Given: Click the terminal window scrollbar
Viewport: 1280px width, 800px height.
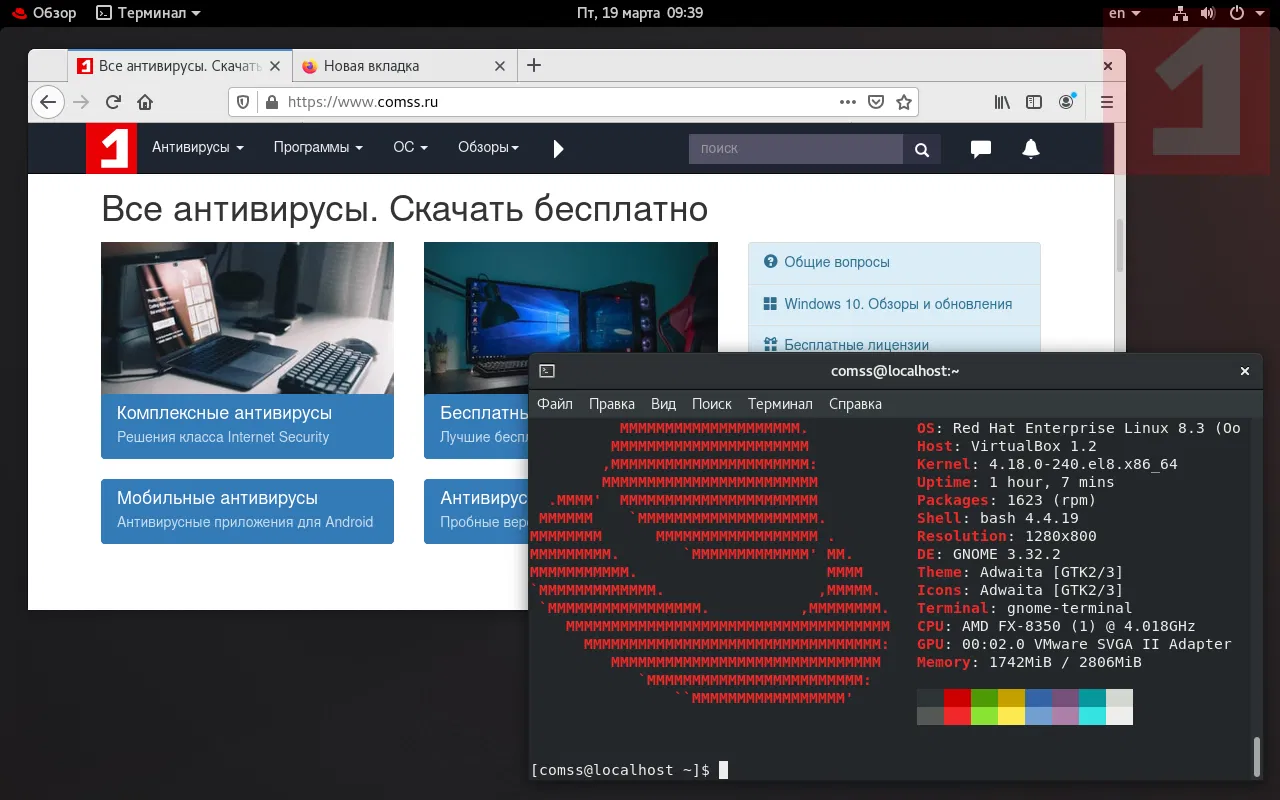Looking at the screenshot, I should [x=1257, y=757].
